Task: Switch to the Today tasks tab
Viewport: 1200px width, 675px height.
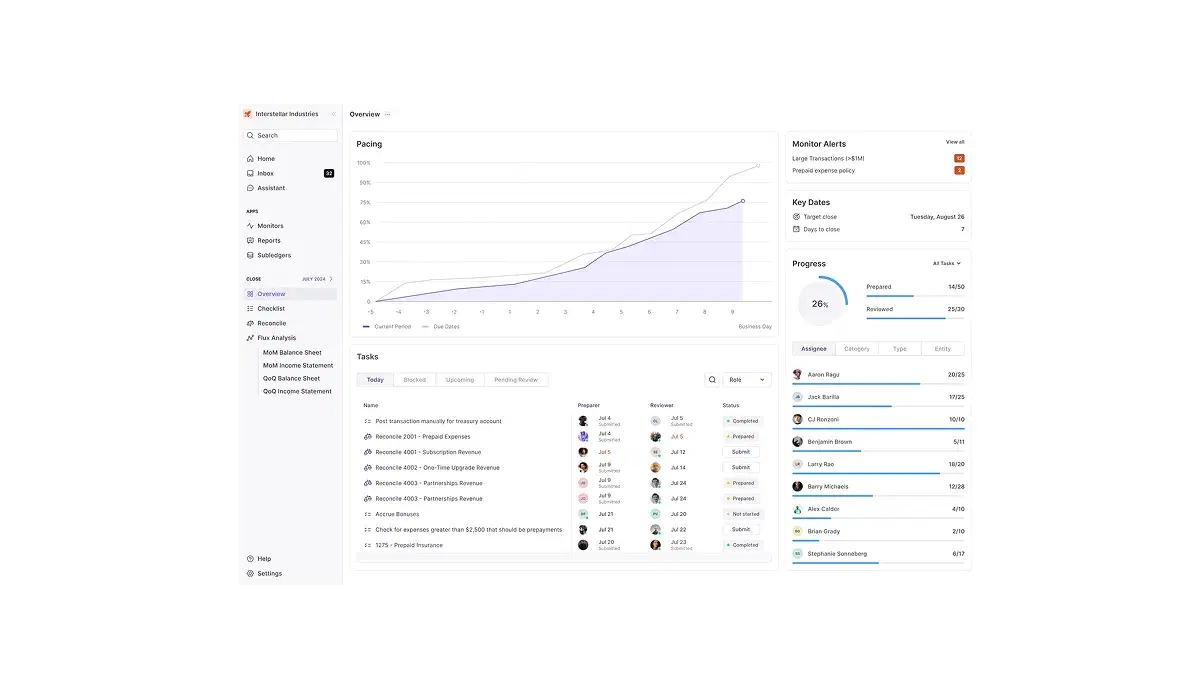Action: tap(375, 380)
